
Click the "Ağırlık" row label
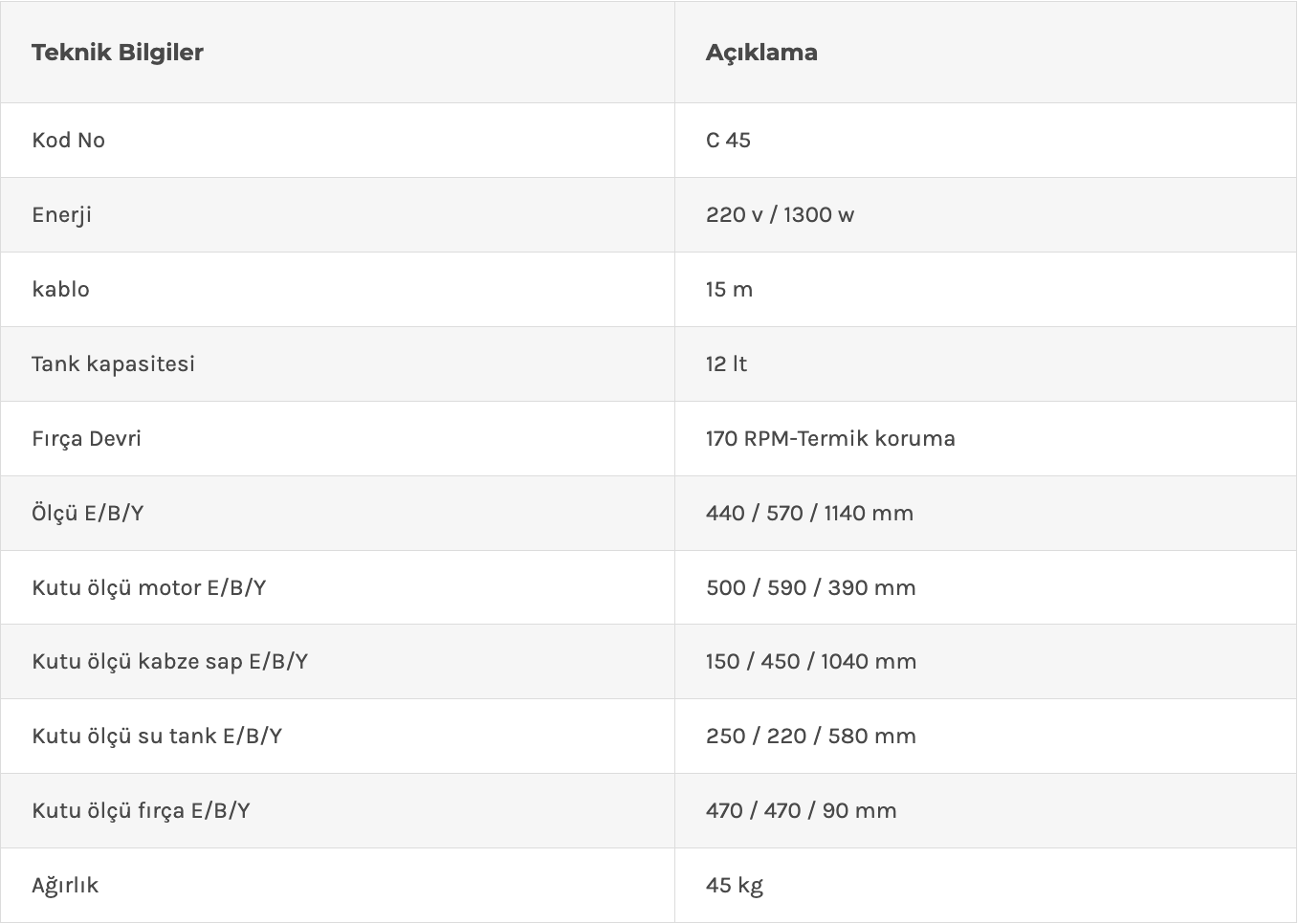pos(65,886)
